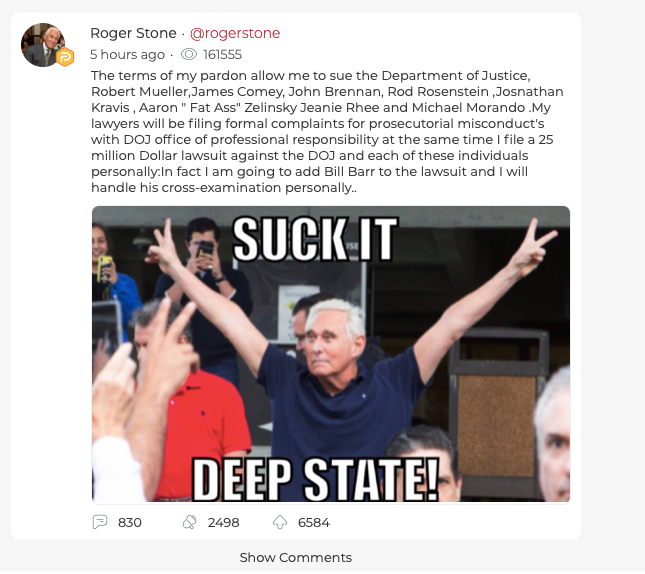Click the 6584 upvotes count
645x574 pixels.
[x=314, y=523]
